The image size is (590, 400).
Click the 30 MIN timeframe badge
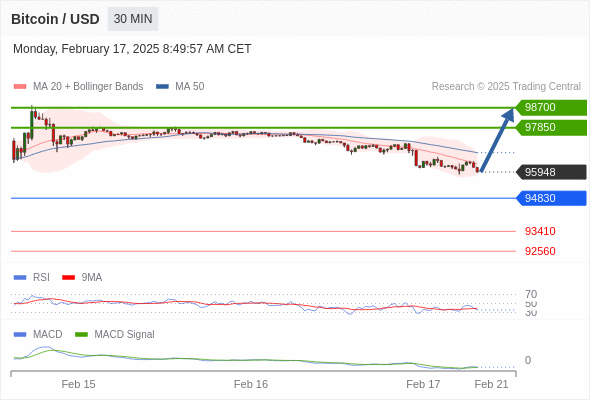coord(133,19)
